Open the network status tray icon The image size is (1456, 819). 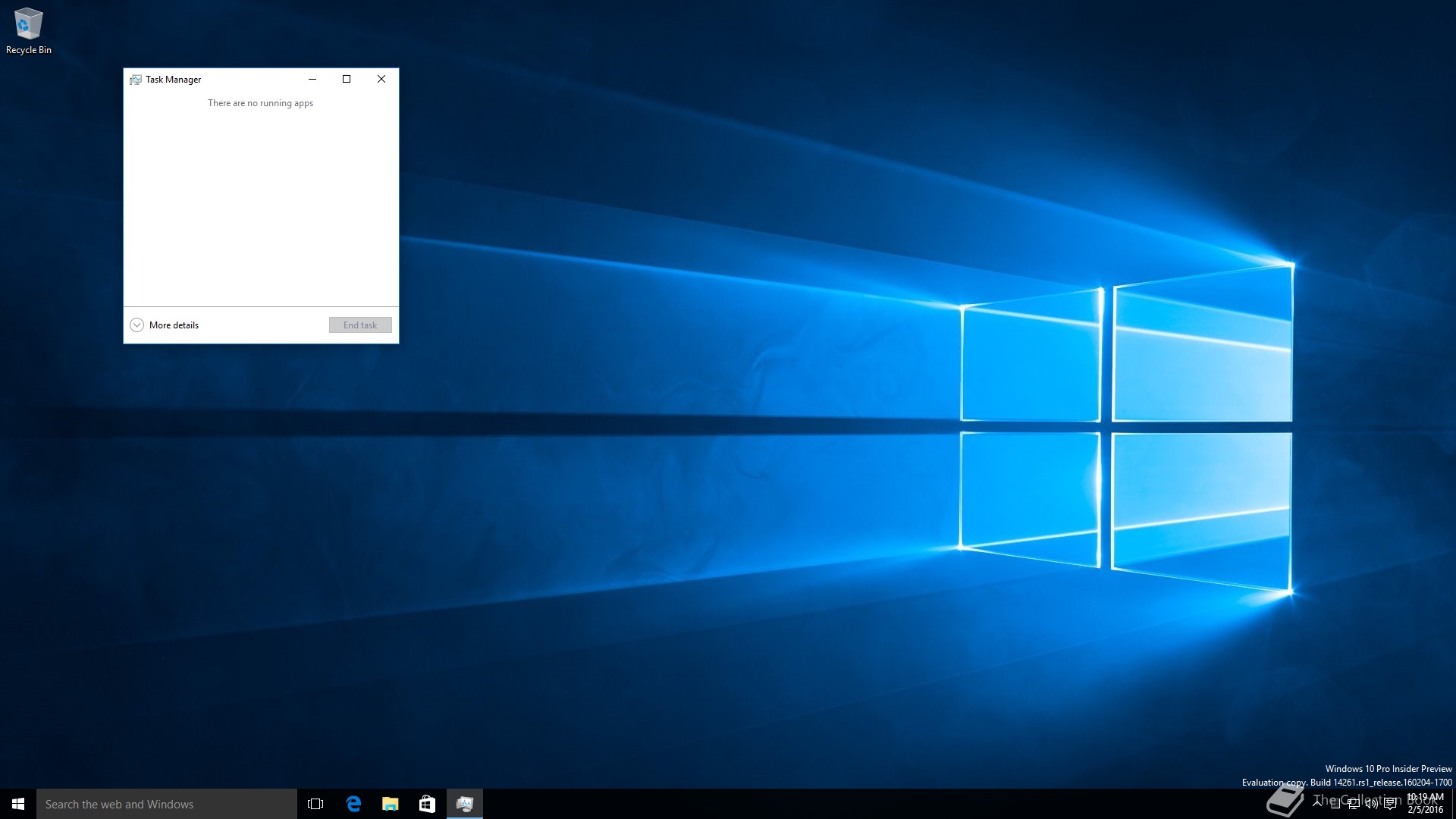[1354, 804]
